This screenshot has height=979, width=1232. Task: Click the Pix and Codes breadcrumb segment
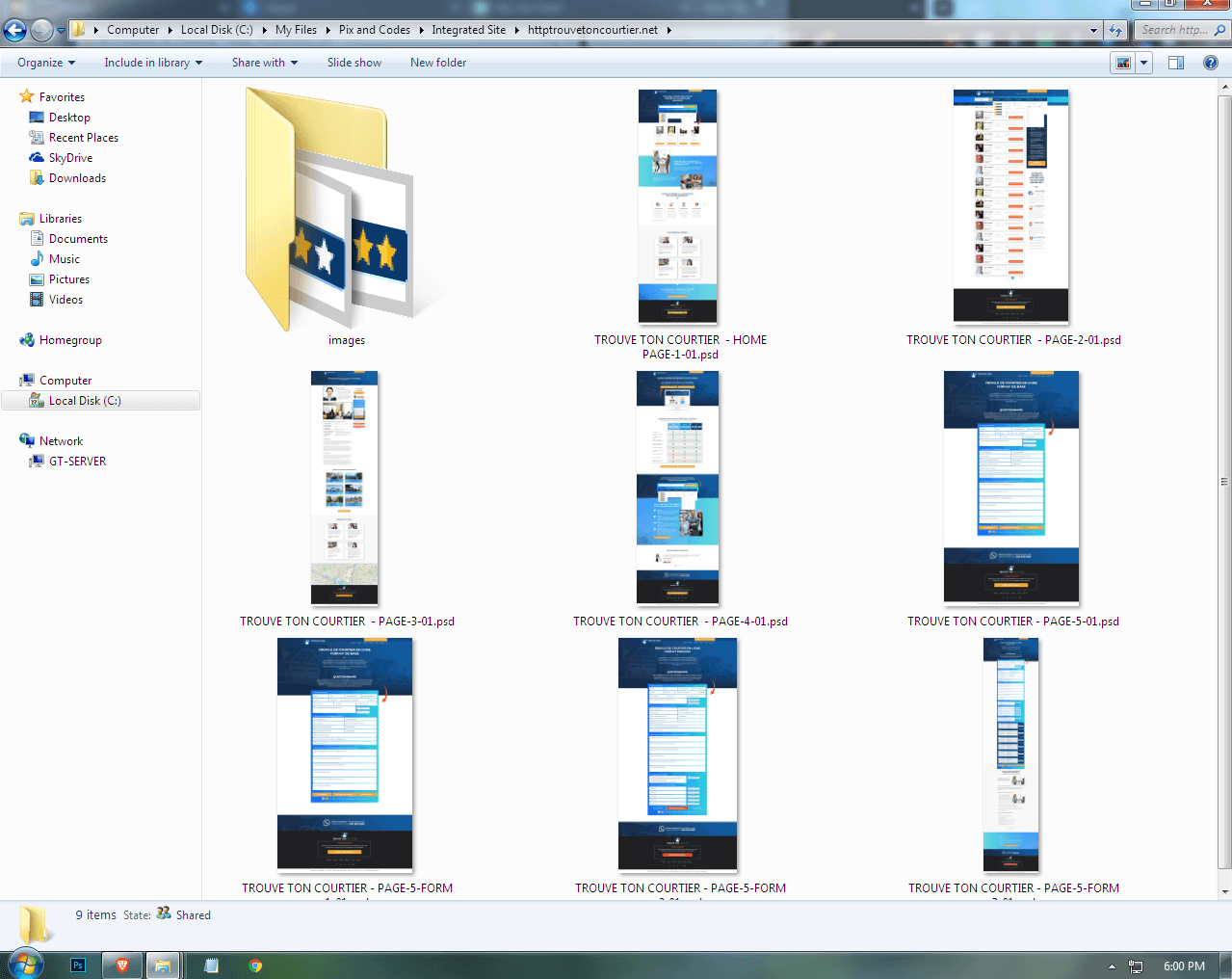(374, 30)
